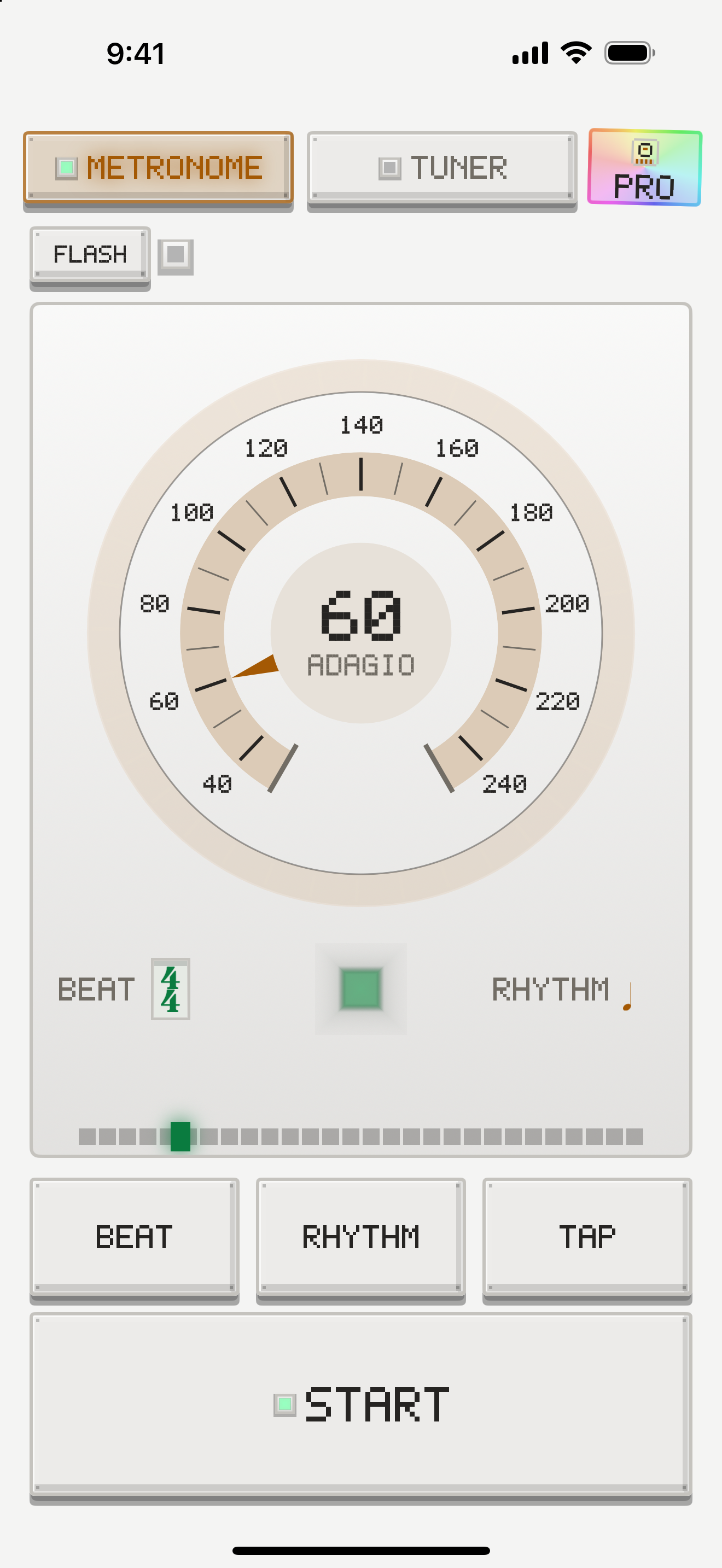Viewport: 722px width, 1568px height.
Task: Tap the green beat indicator light
Action: 361,988
